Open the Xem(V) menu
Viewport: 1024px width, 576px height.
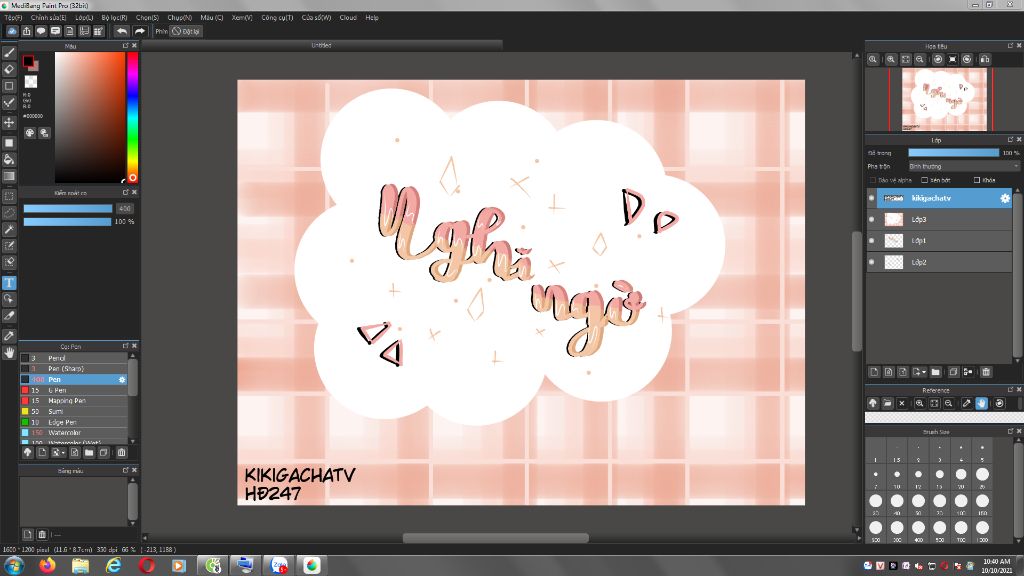[242, 18]
